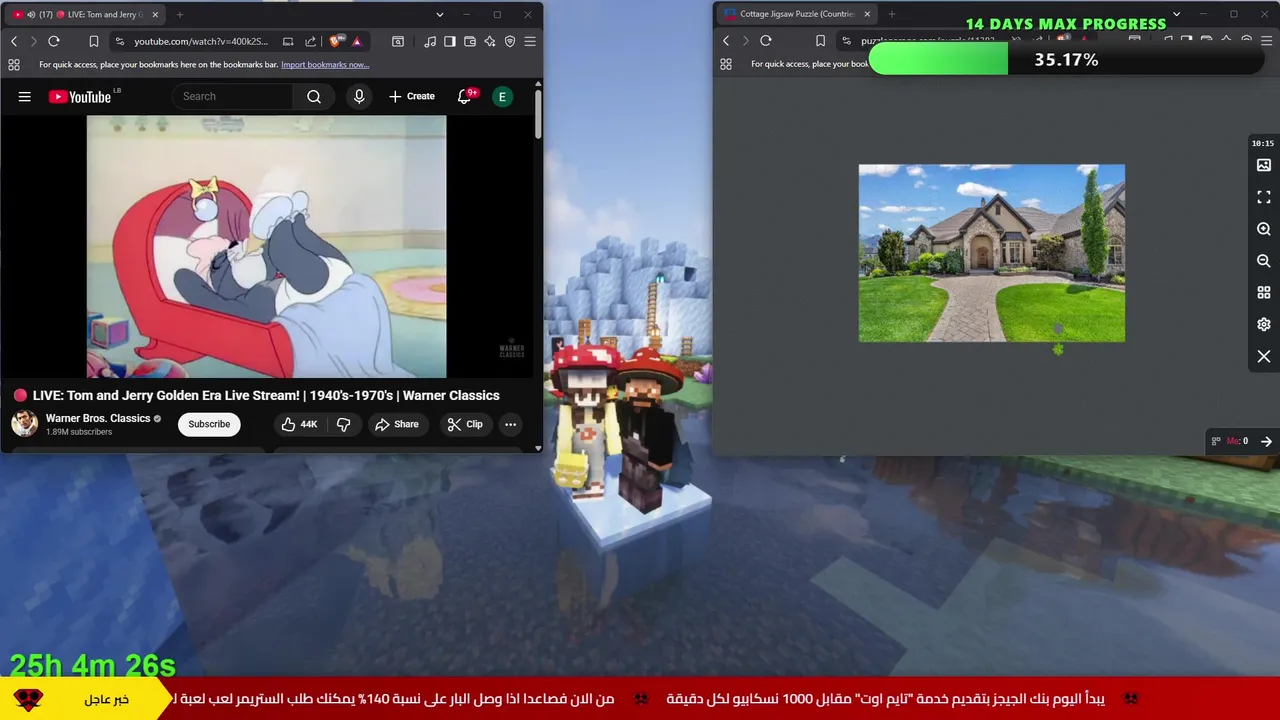Image resolution: width=1280 pixels, height=720 pixels.
Task: Open Brave Shields lion icon
Action: (335, 41)
